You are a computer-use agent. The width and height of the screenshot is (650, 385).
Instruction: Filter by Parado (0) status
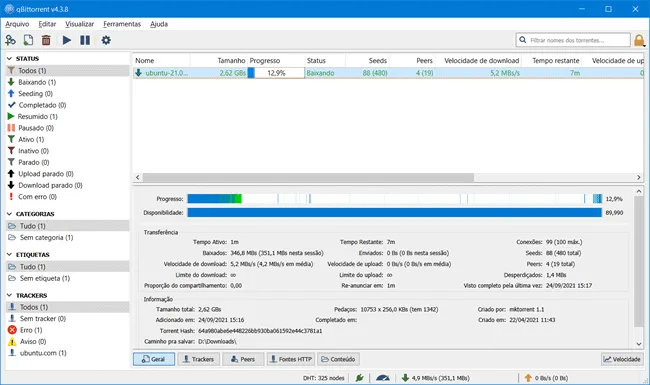tap(68, 162)
